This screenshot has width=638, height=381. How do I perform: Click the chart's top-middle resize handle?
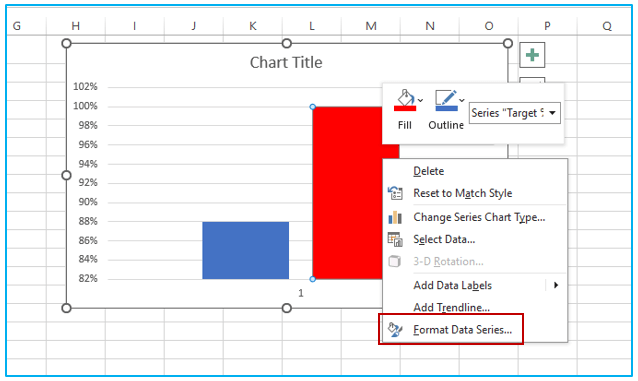(287, 43)
